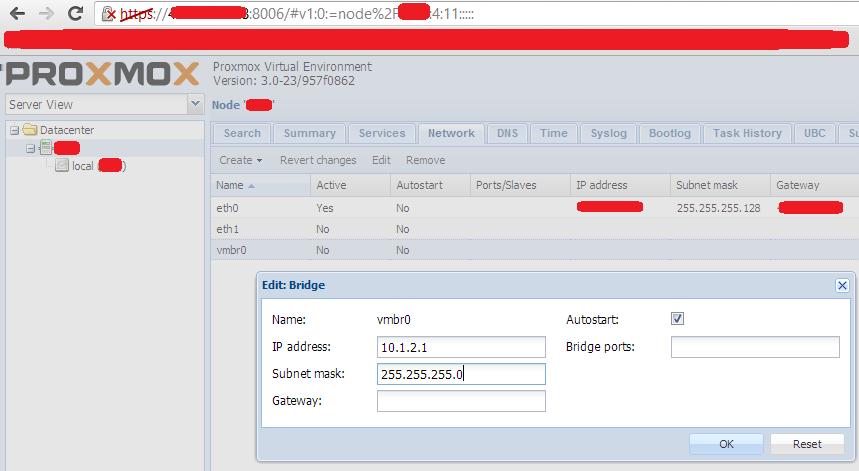The width and height of the screenshot is (859, 471).
Task: Click the Remove toolbar button
Action: 425,160
